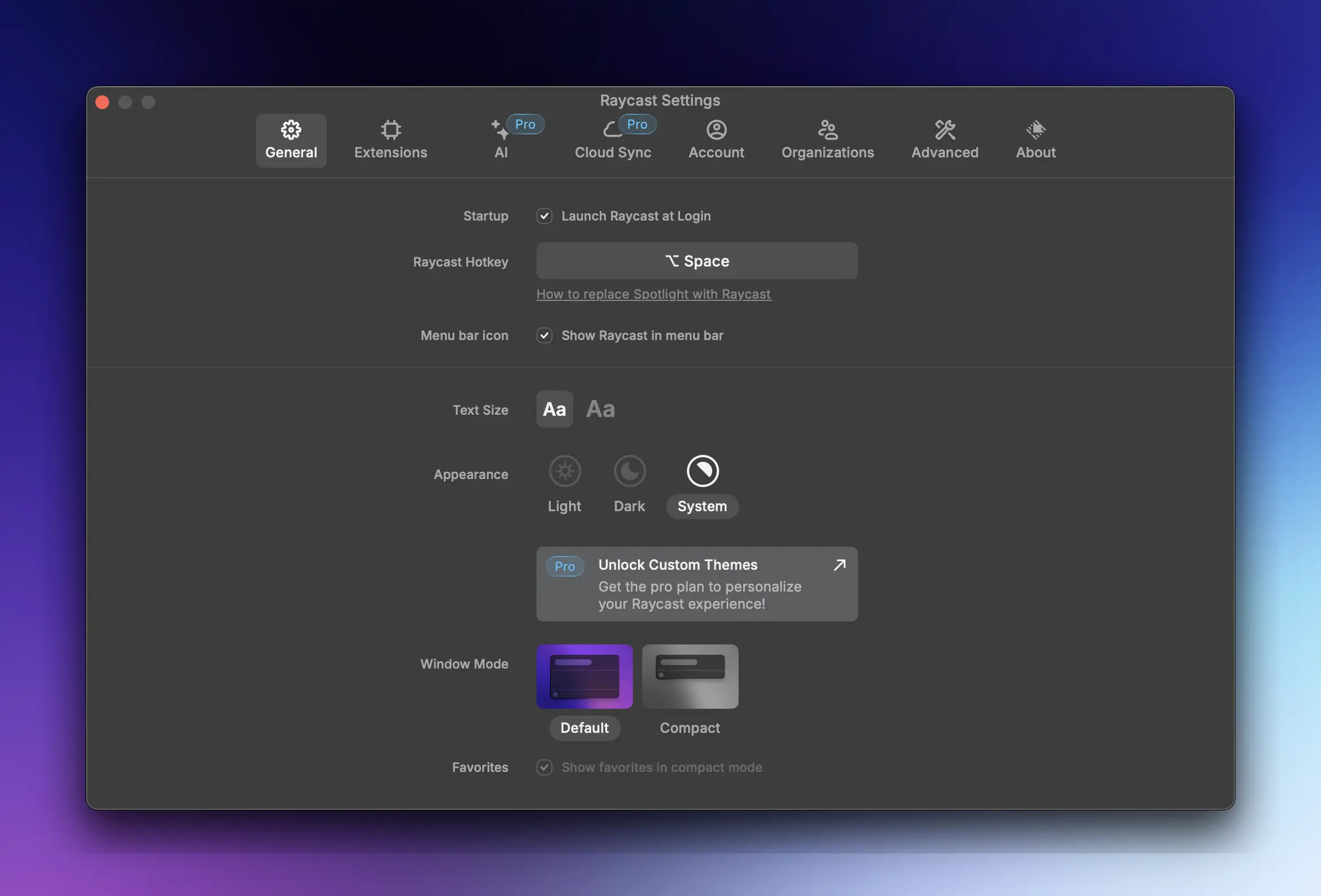The image size is (1321, 896).
Task: Select the Advanced wrench icon
Action: click(944, 129)
